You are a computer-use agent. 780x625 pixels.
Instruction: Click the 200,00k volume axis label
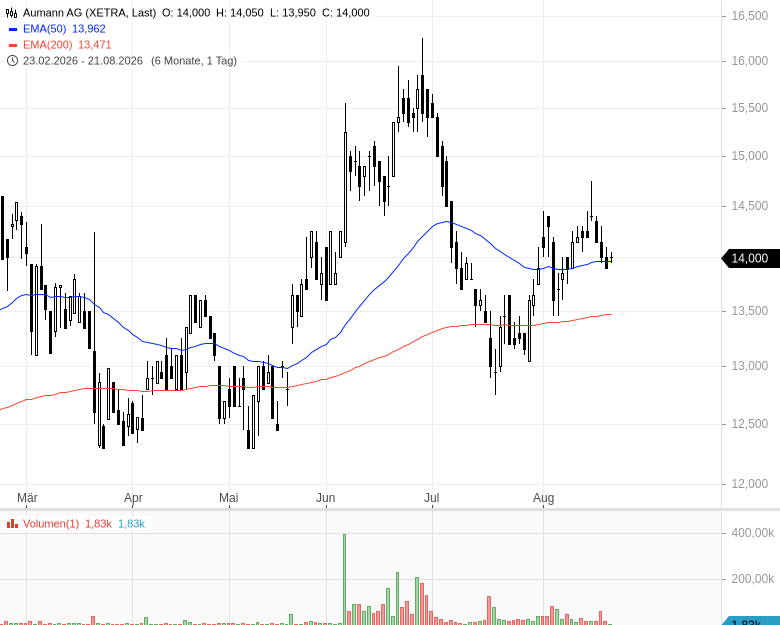(x=753, y=579)
